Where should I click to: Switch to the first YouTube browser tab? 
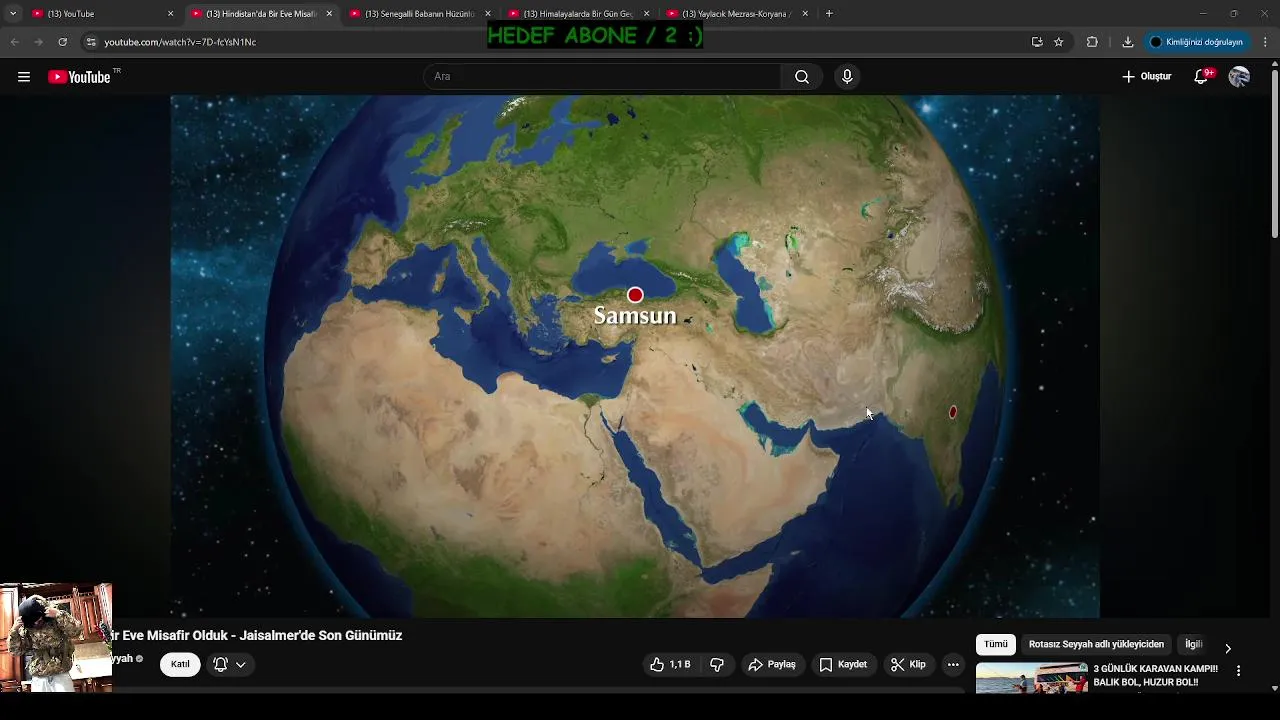coord(100,14)
